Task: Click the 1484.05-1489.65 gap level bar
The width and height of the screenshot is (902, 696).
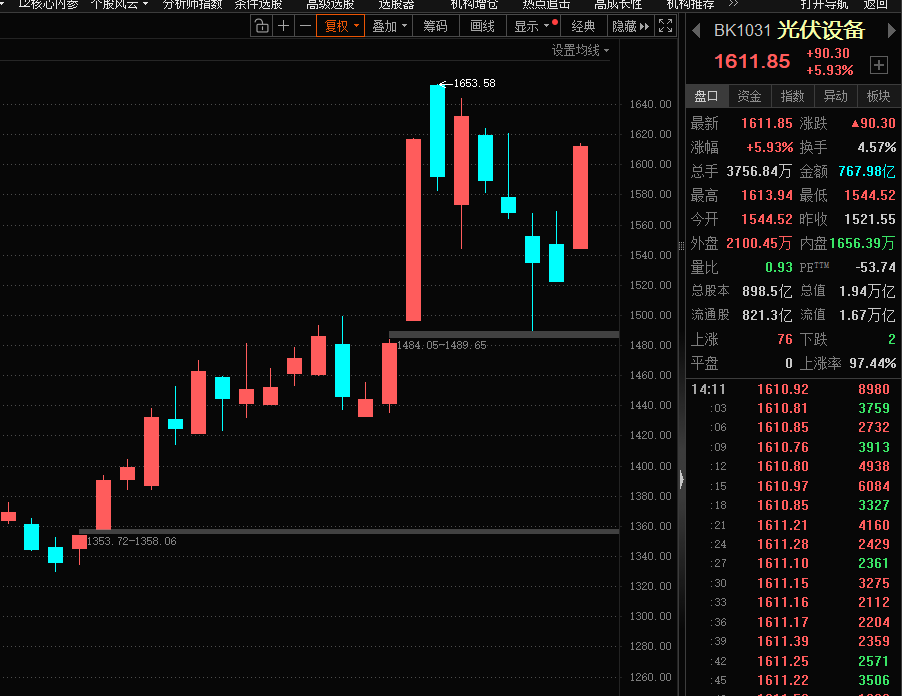Action: pos(503,333)
